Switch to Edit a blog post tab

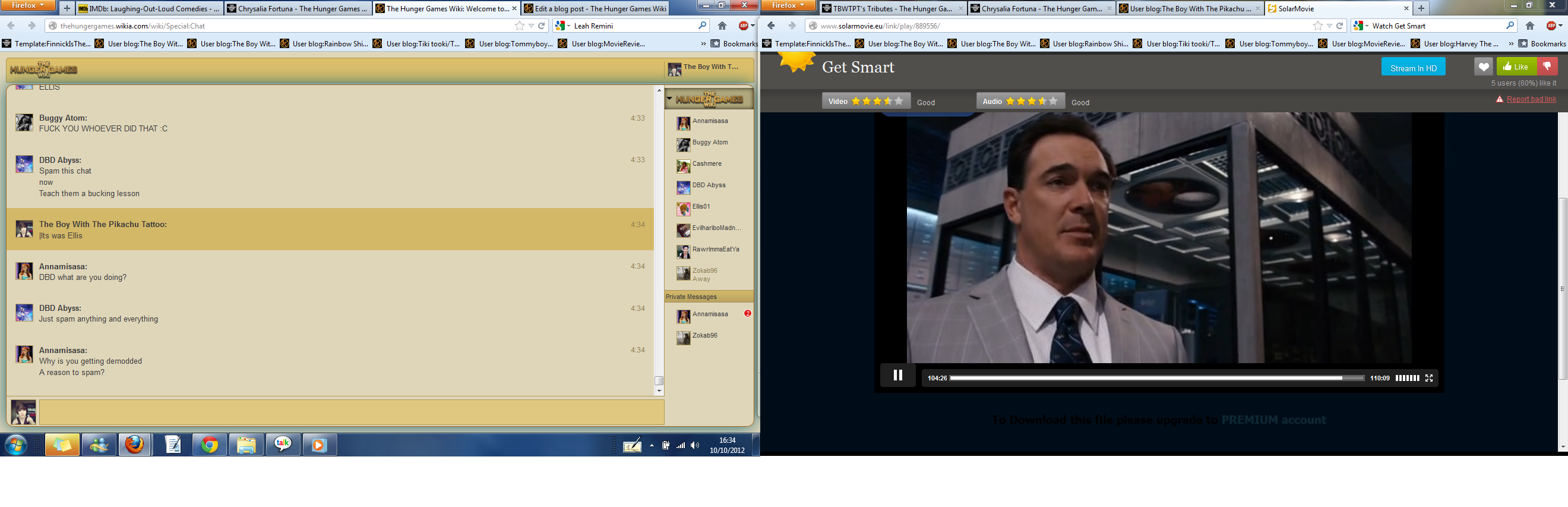pyautogui.click(x=595, y=8)
